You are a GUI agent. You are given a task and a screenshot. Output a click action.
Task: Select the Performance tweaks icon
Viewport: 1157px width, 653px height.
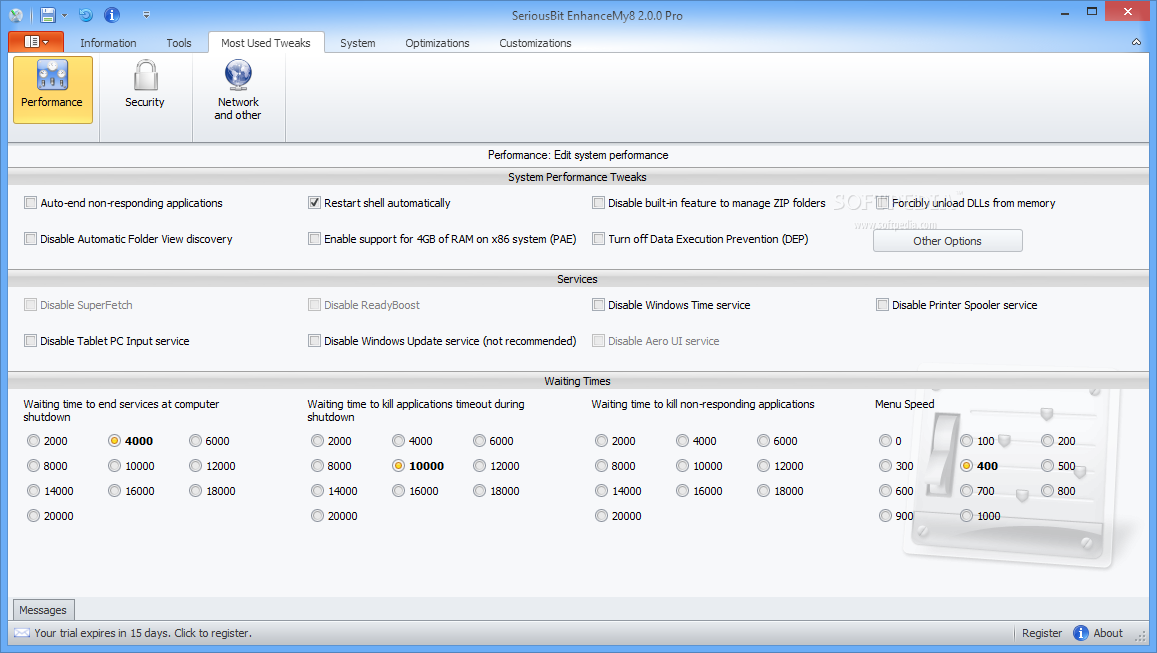pyautogui.click(x=52, y=89)
